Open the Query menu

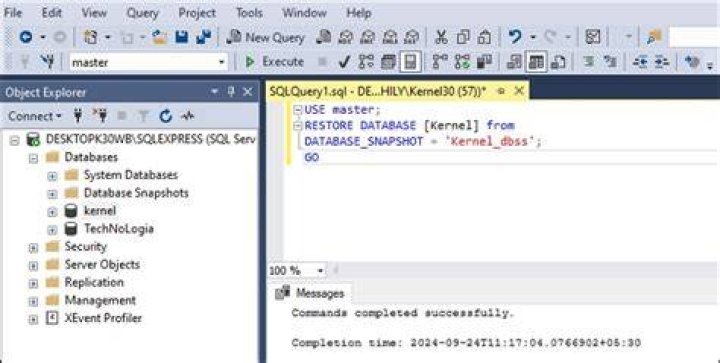coord(142,13)
